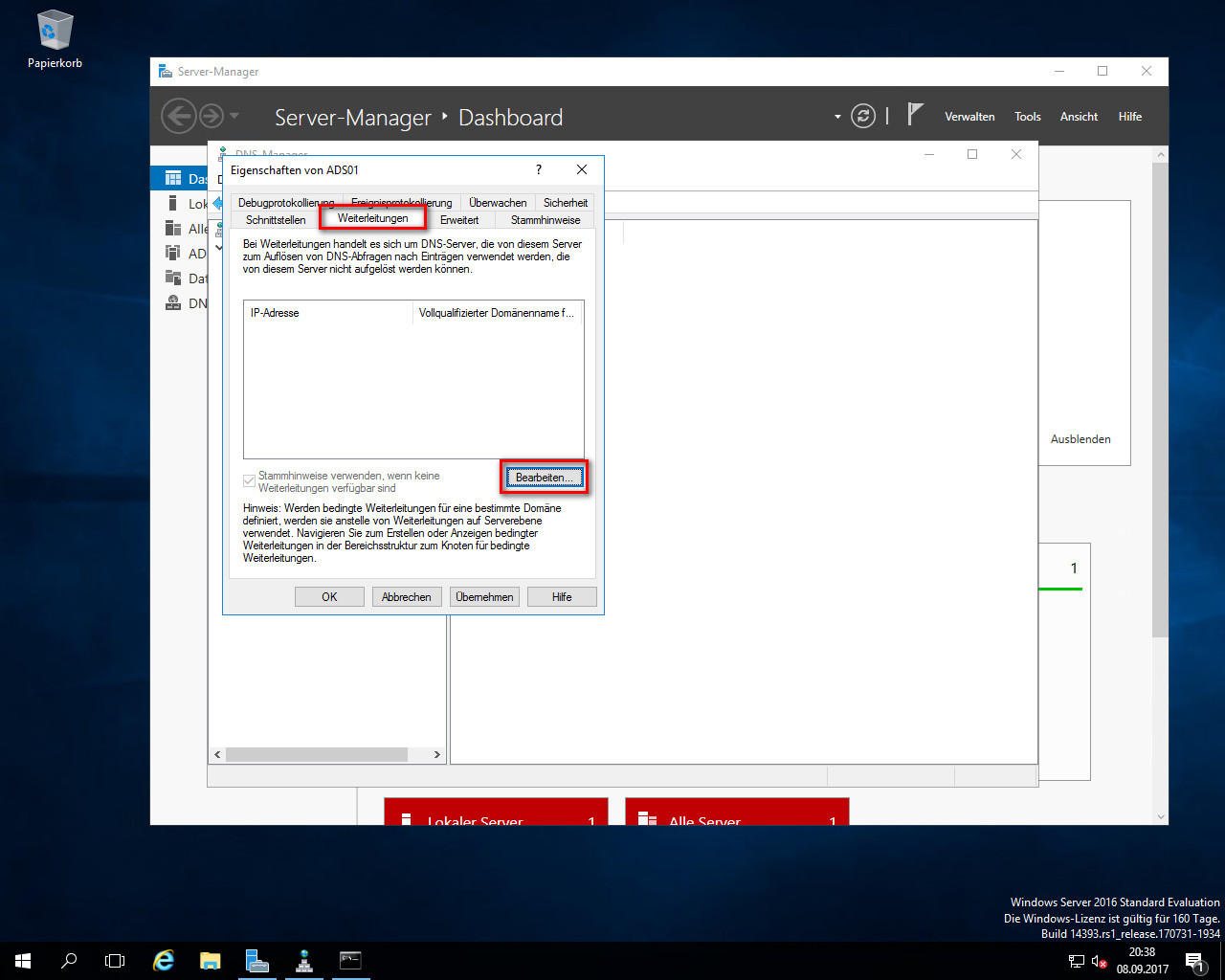
Task: Click the Bearbeiten... button
Action: tap(544, 478)
